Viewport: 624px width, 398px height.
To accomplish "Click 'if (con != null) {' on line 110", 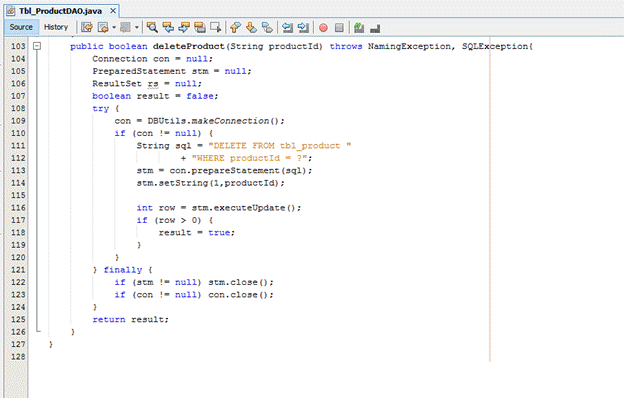I will coord(164,133).
